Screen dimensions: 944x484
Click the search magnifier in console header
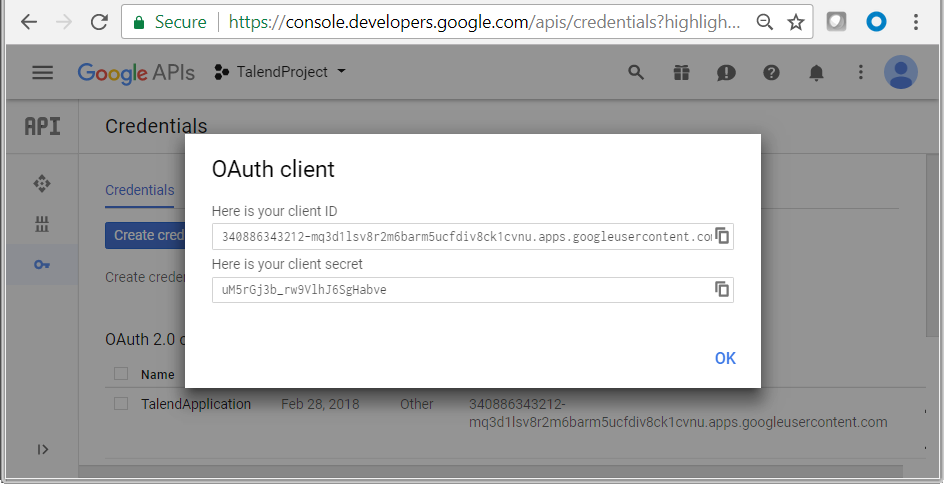coord(636,73)
